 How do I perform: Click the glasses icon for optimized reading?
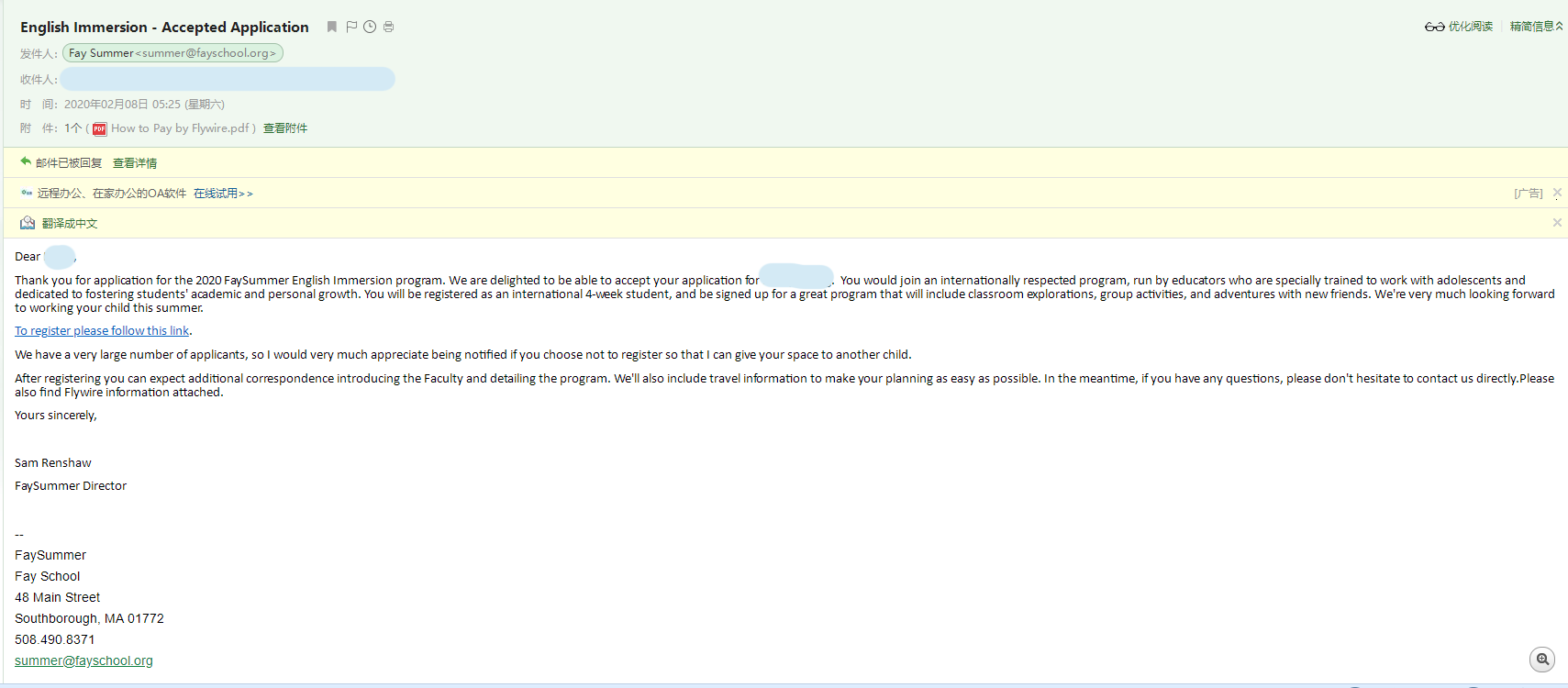click(1434, 27)
